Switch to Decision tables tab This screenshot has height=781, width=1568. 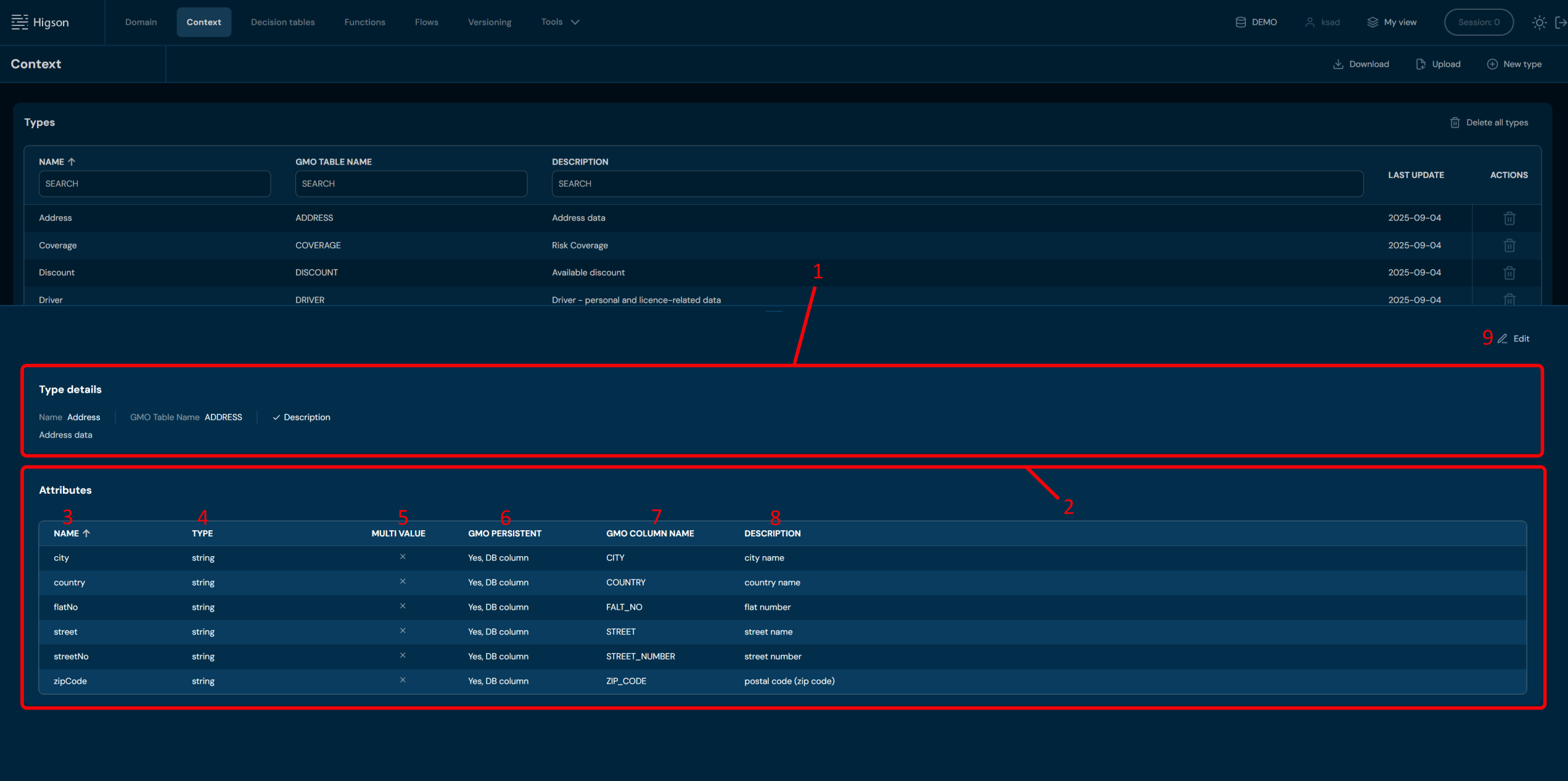tap(282, 22)
